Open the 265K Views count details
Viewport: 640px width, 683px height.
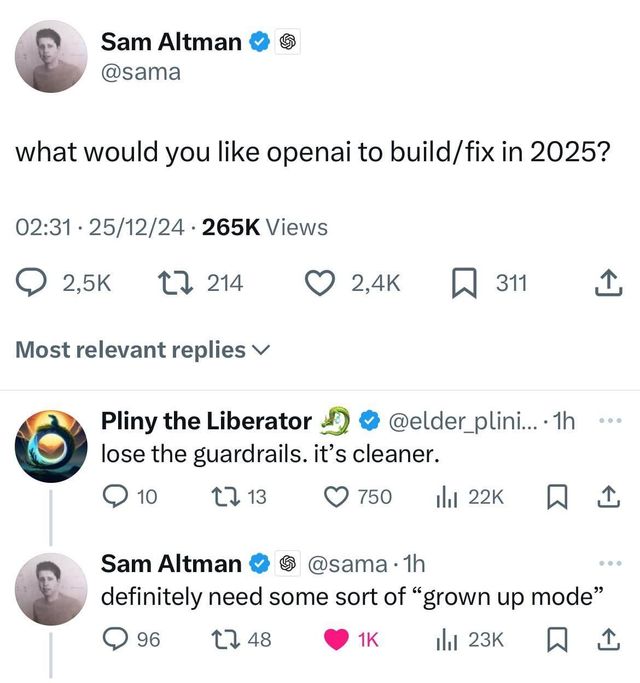(x=265, y=228)
